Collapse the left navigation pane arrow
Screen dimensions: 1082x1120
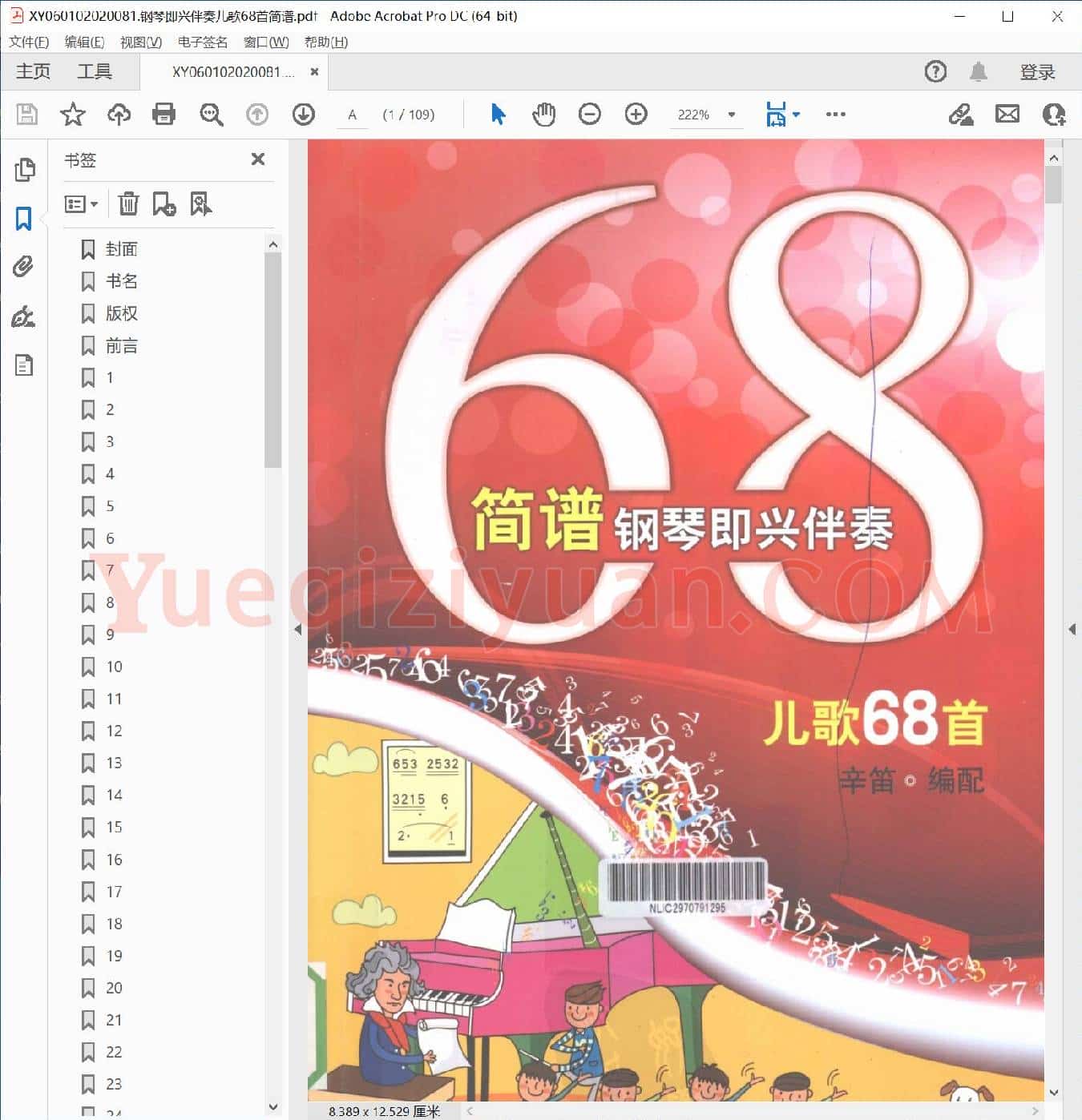(x=298, y=630)
